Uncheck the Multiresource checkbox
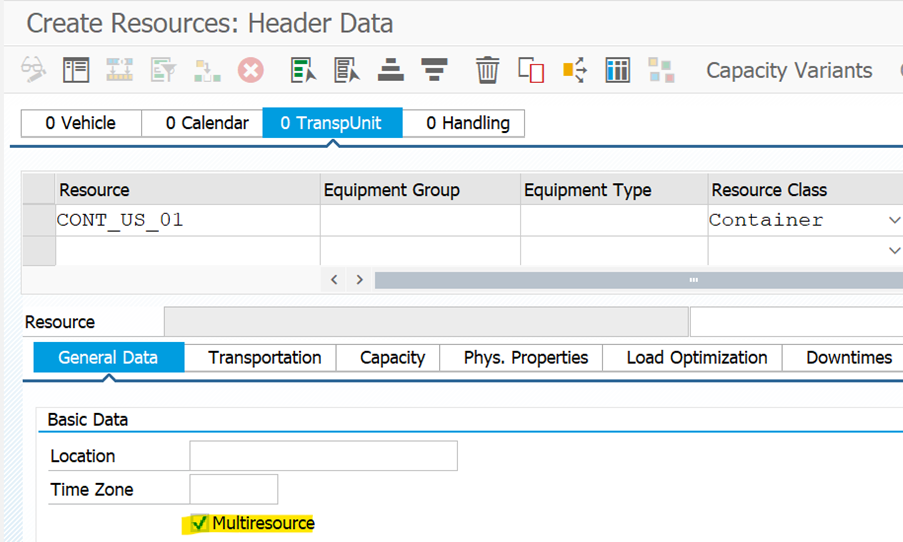The height and width of the screenshot is (542, 903). tap(200, 523)
